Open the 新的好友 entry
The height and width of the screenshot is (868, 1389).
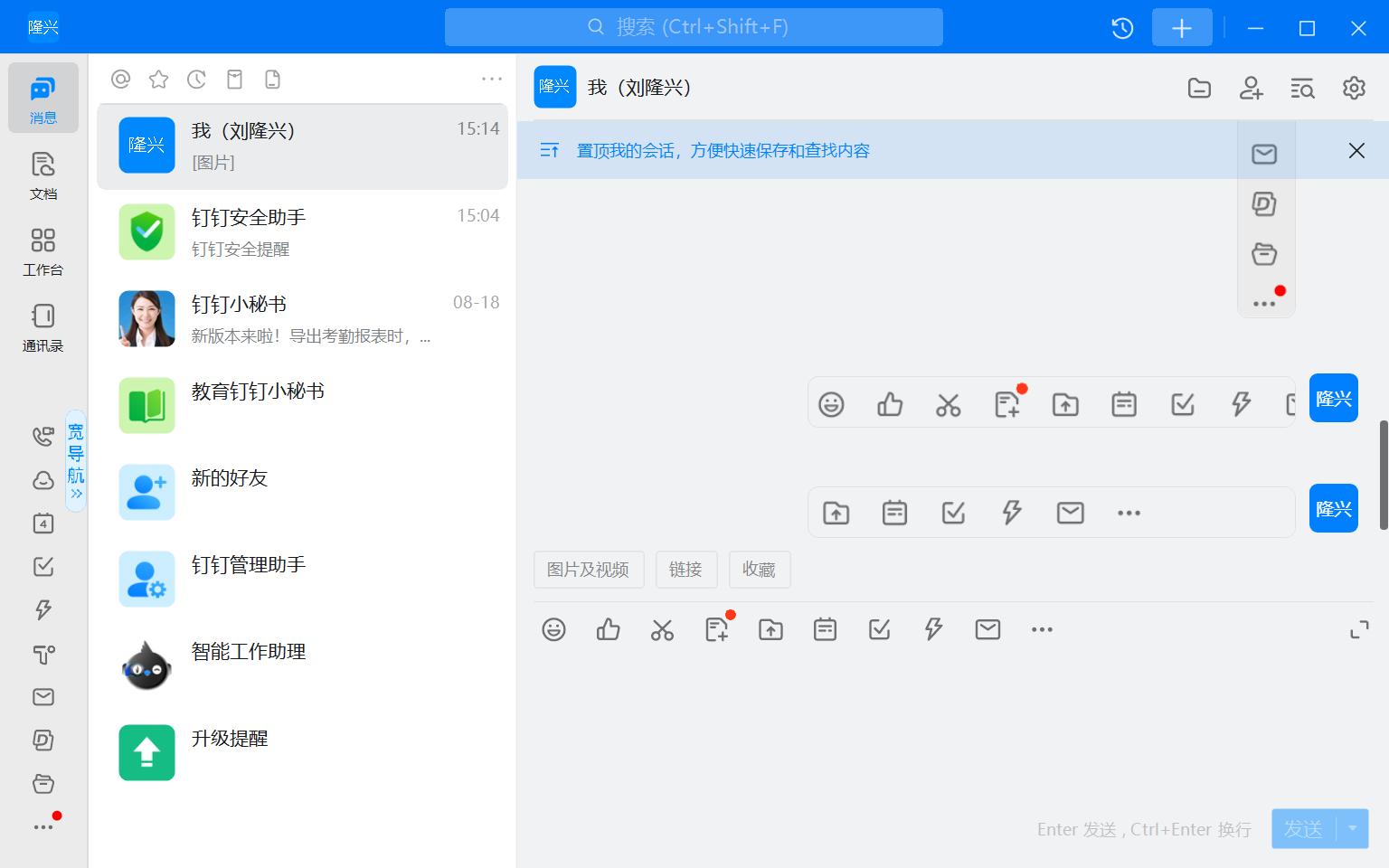(x=302, y=493)
